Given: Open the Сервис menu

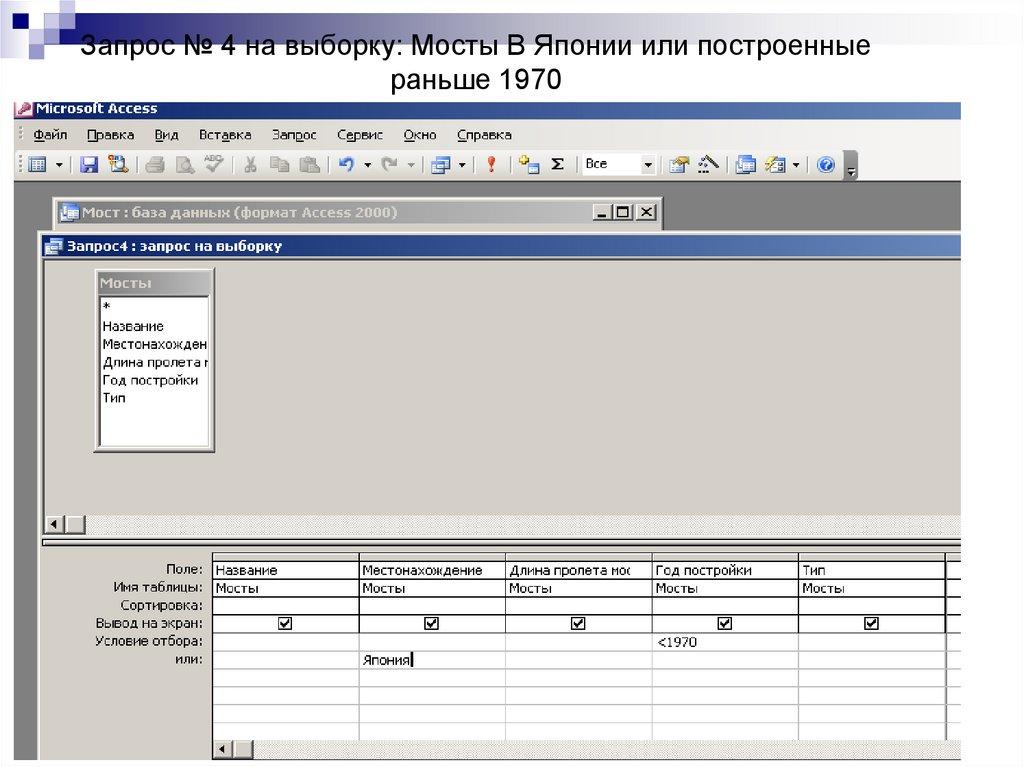Looking at the screenshot, I should click(x=360, y=135).
